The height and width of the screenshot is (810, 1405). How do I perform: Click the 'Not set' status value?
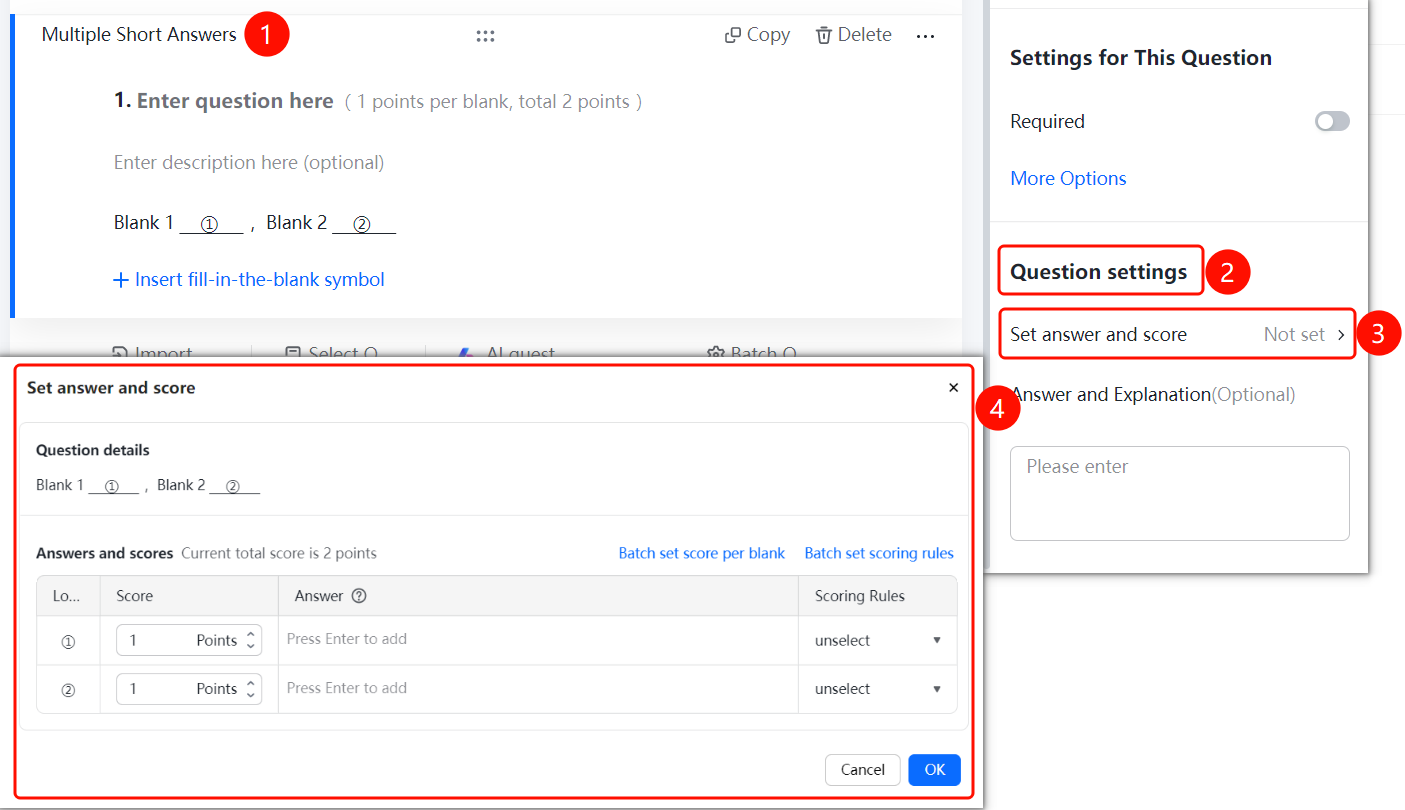1294,334
